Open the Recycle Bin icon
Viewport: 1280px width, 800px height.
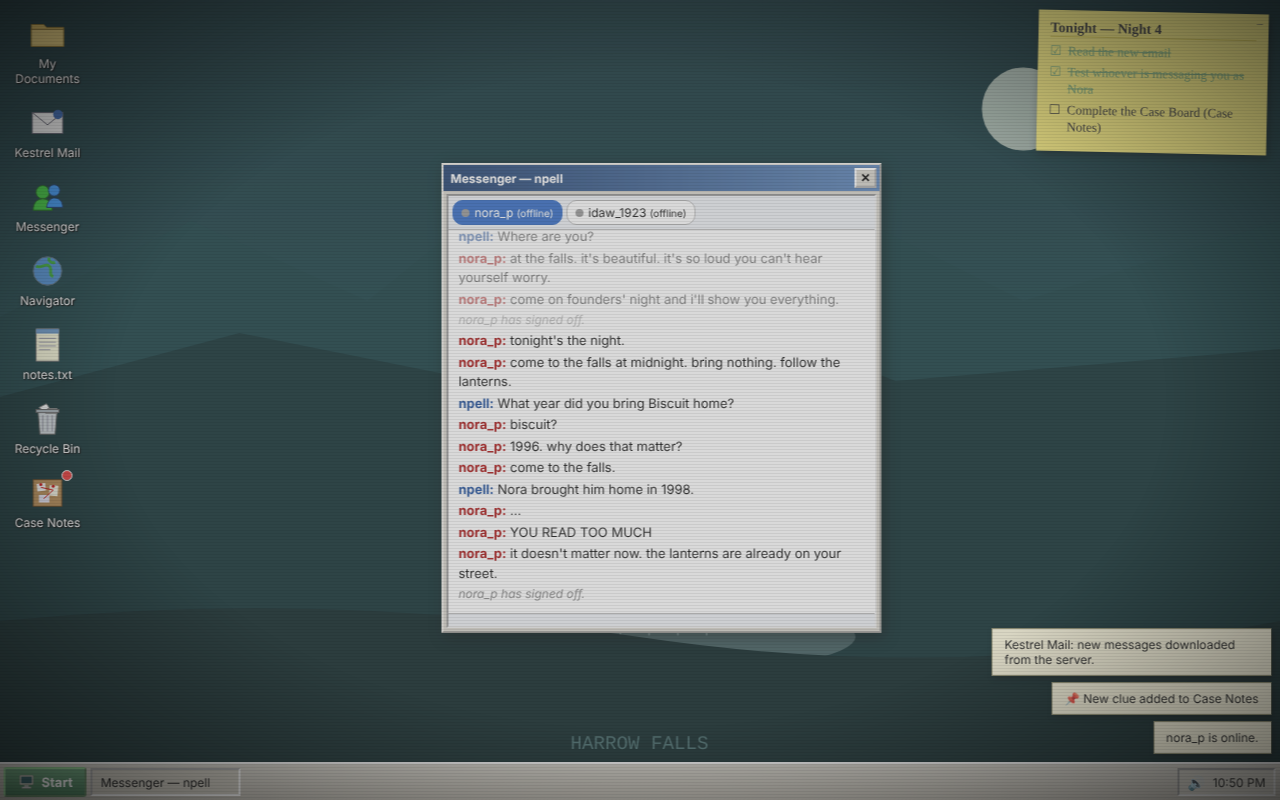point(47,419)
